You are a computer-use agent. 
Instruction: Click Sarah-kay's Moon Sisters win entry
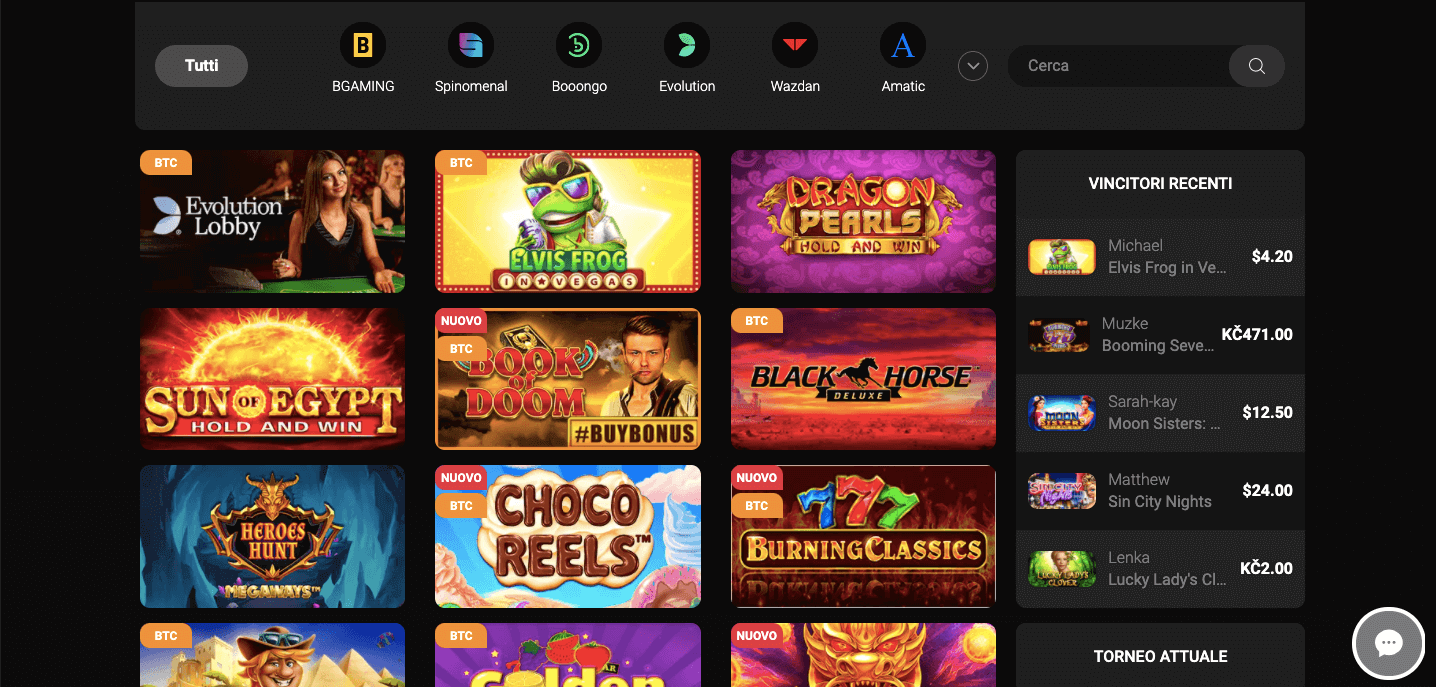click(1160, 412)
